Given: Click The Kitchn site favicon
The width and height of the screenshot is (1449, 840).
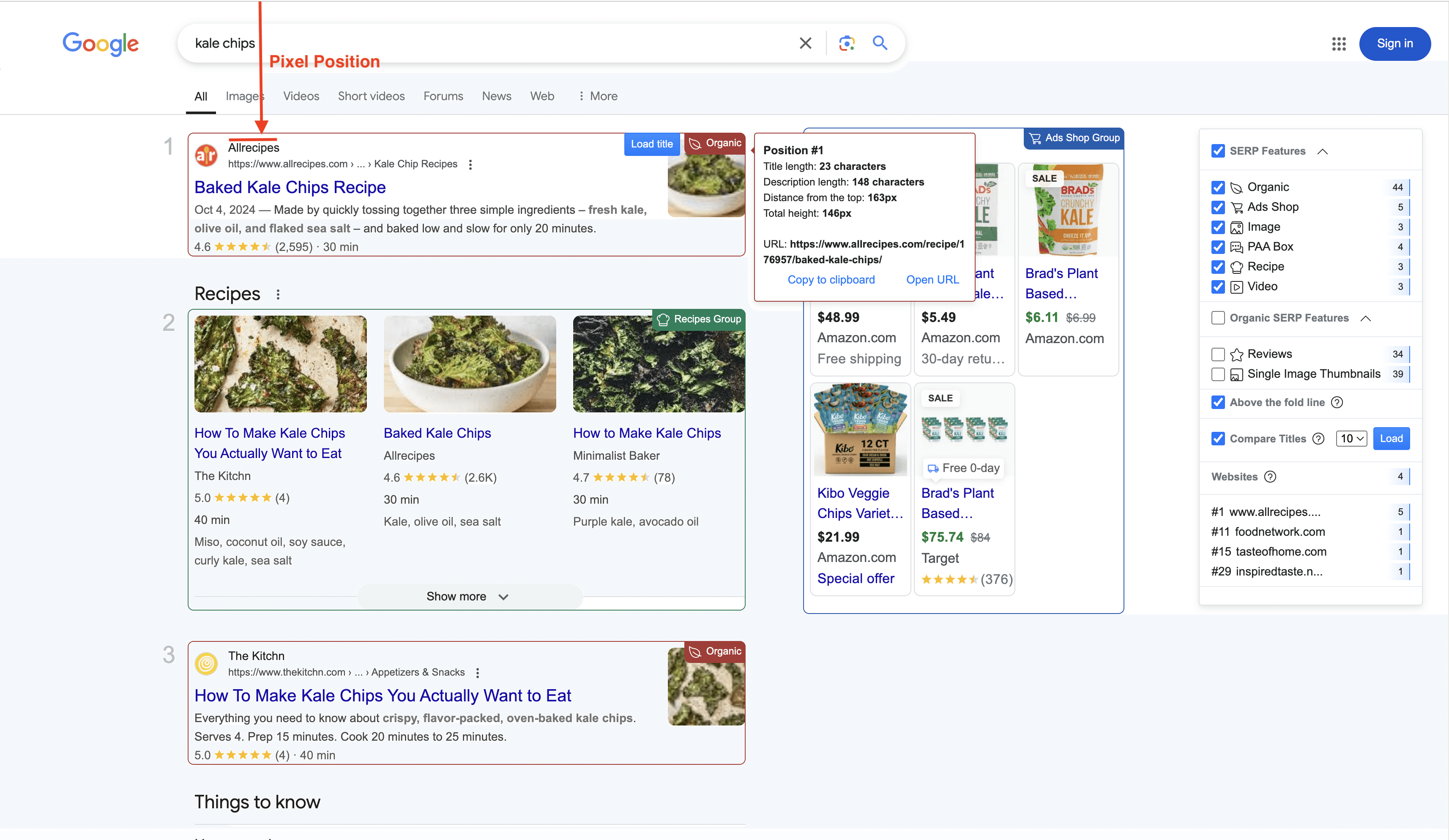Looking at the screenshot, I should tap(206, 663).
